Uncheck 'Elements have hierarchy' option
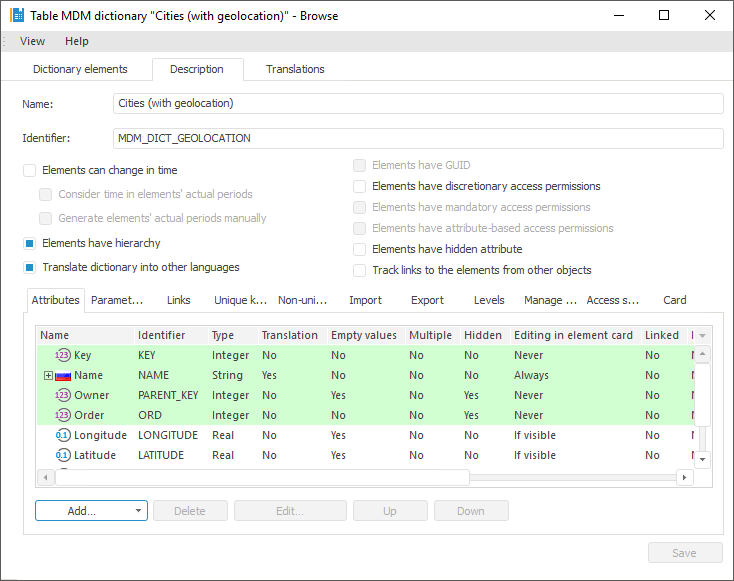The image size is (734, 581). (30, 243)
